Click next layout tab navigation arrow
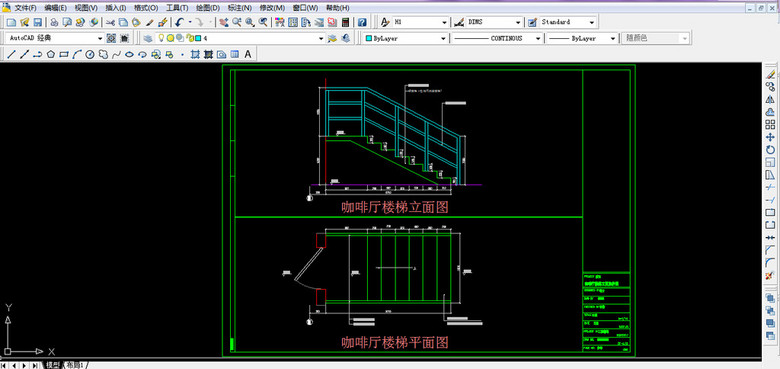This screenshot has height=369, width=780. click(x=25, y=366)
